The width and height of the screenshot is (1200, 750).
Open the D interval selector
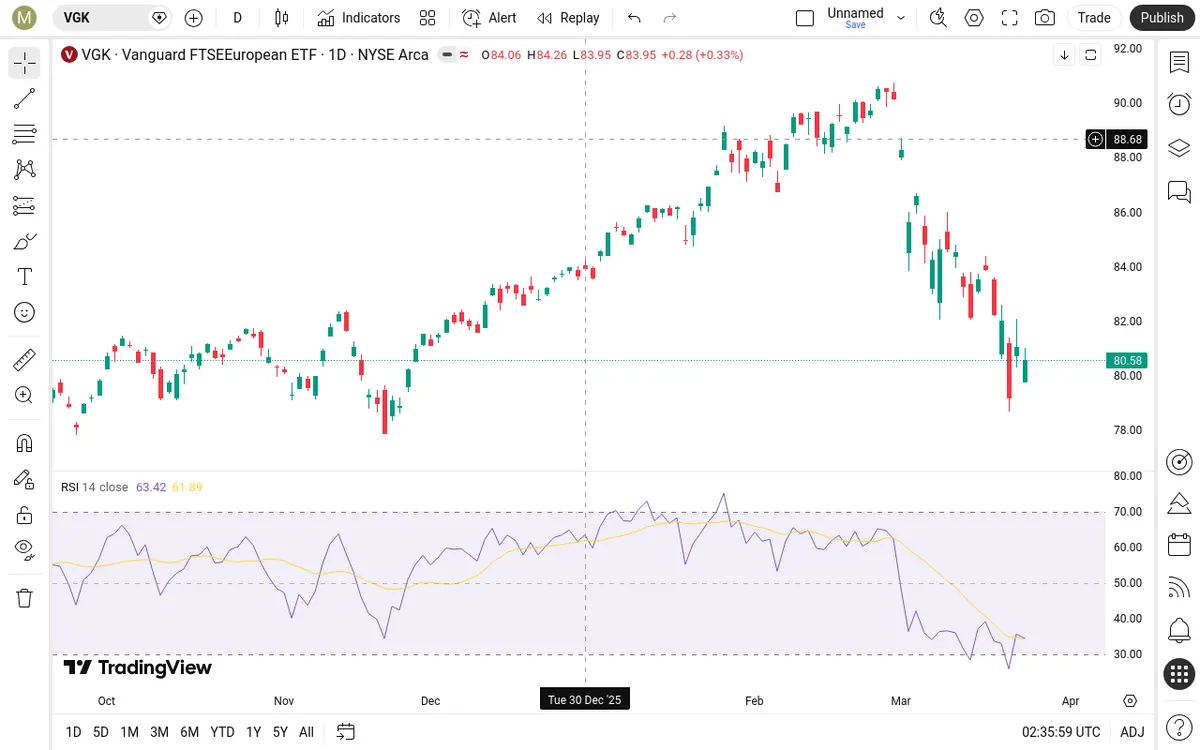pos(237,17)
